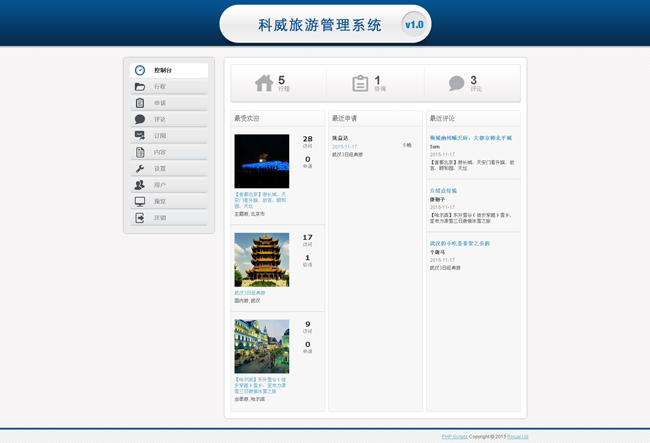Click the blue-lit night building thumbnail
The height and width of the screenshot is (443, 650).
click(x=262, y=161)
